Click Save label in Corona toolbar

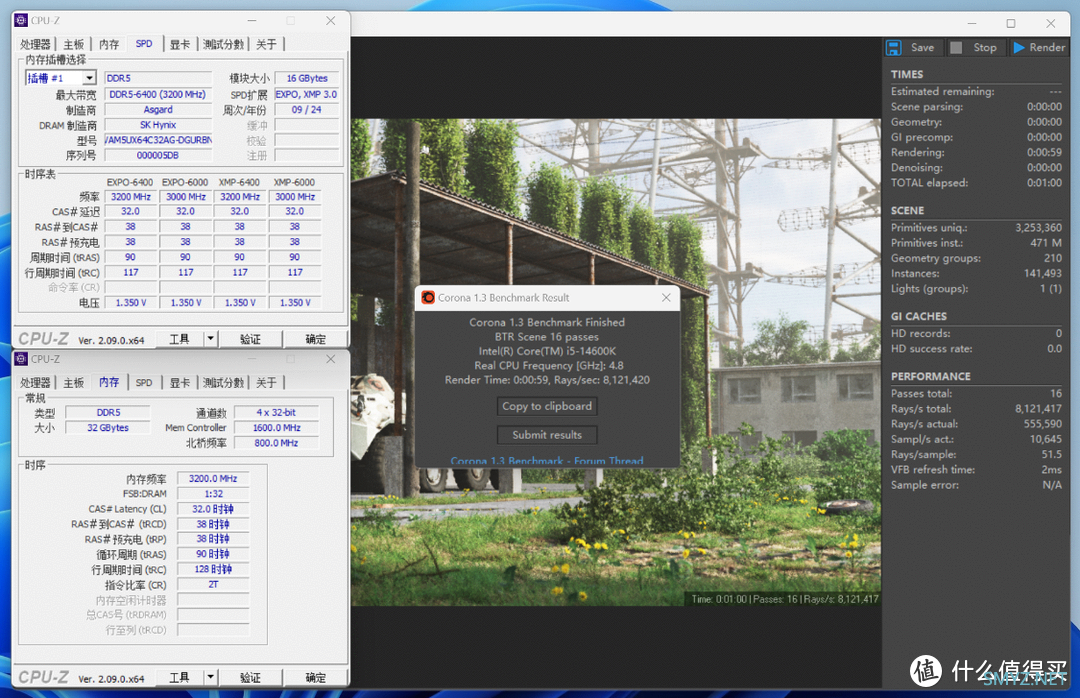[x=922, y=48]
